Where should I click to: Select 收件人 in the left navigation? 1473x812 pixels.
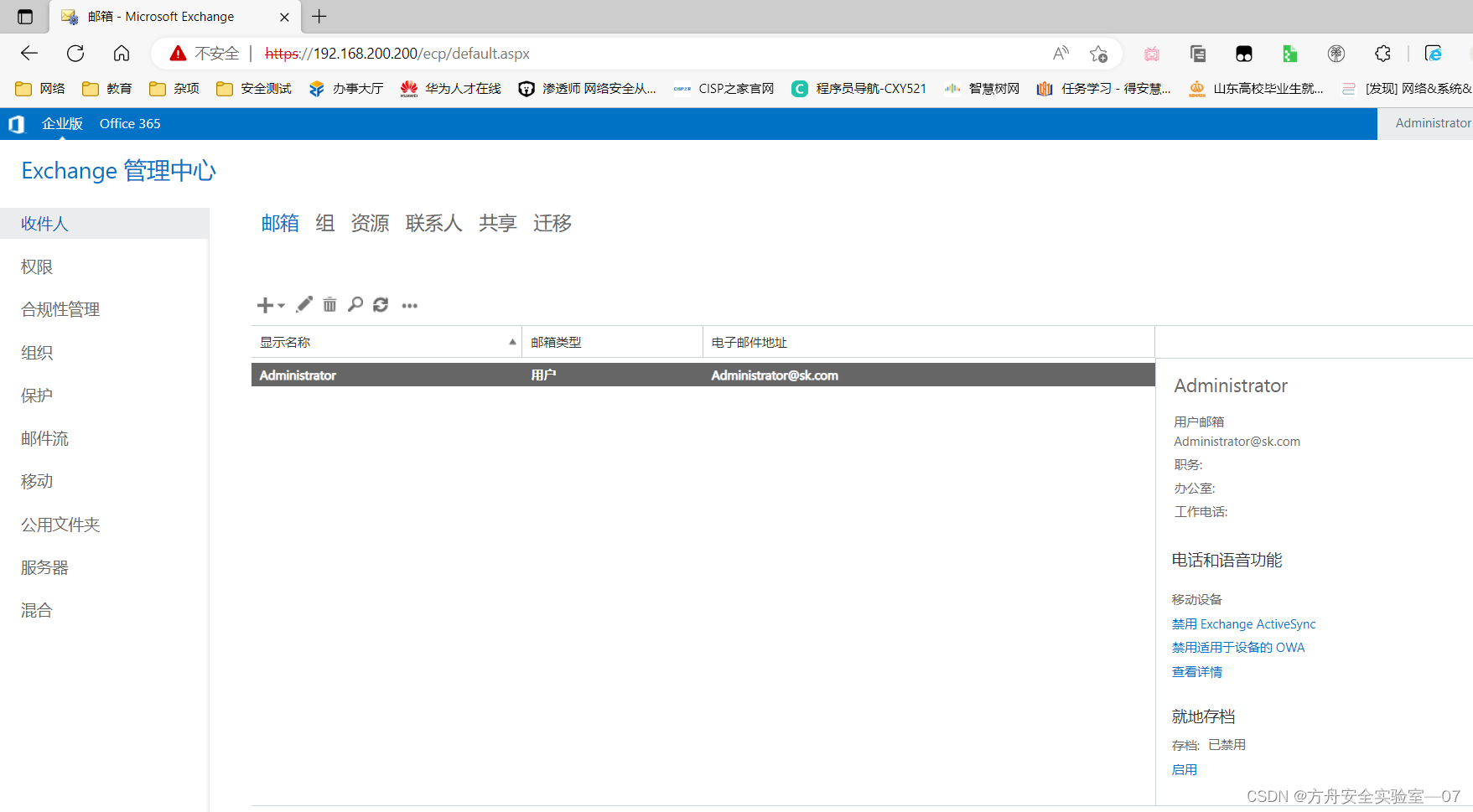click(104, 224)
